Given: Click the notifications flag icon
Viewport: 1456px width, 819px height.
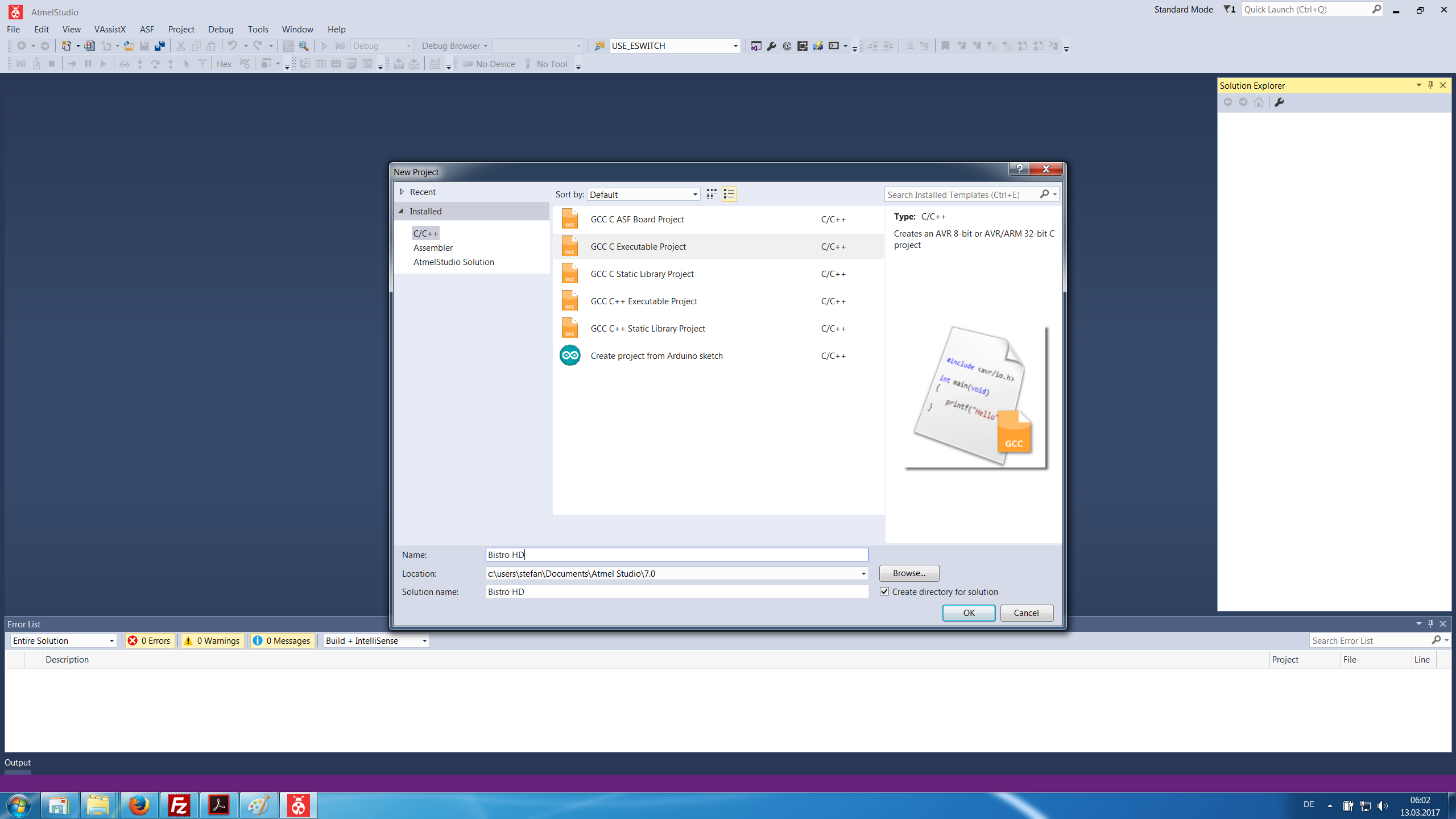Looking at the screenshot, I should pyautogui.click(x=1229, y=9).
